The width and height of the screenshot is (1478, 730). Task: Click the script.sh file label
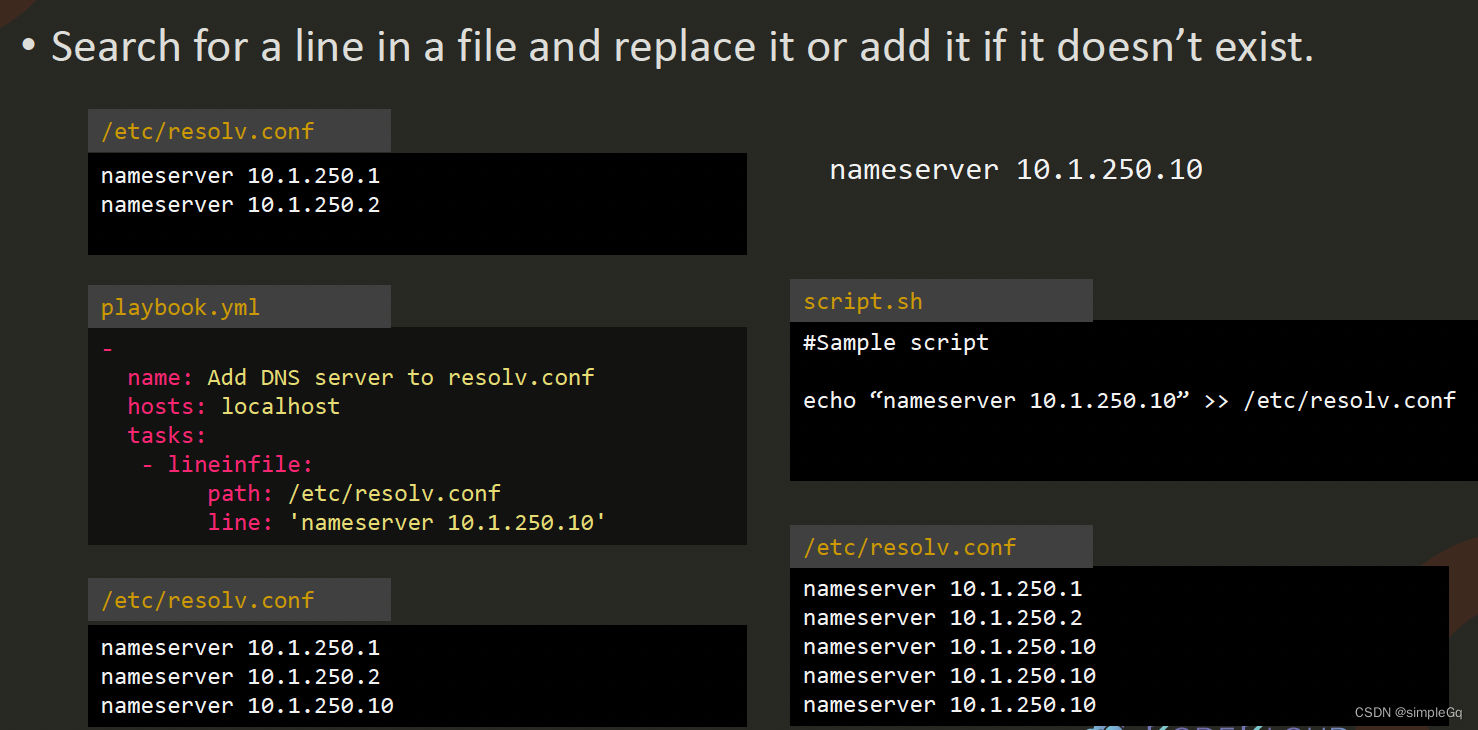click(941, 301)
